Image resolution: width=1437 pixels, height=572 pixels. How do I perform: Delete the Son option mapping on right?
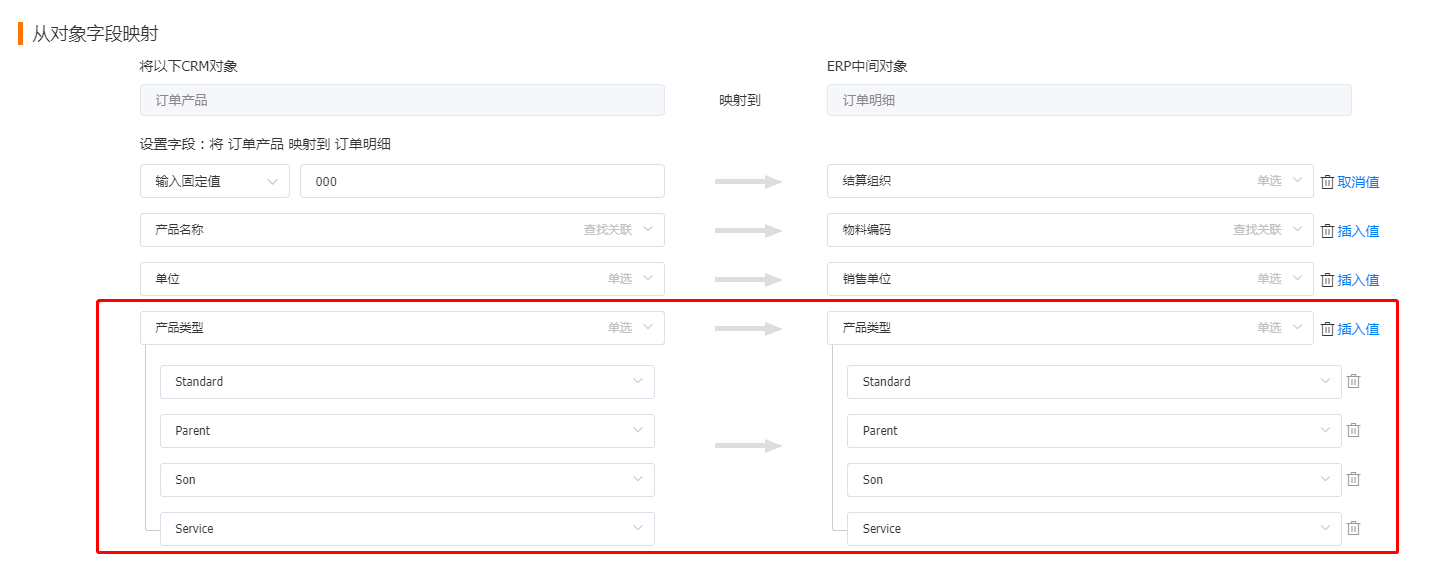(x=1353, y=479)
